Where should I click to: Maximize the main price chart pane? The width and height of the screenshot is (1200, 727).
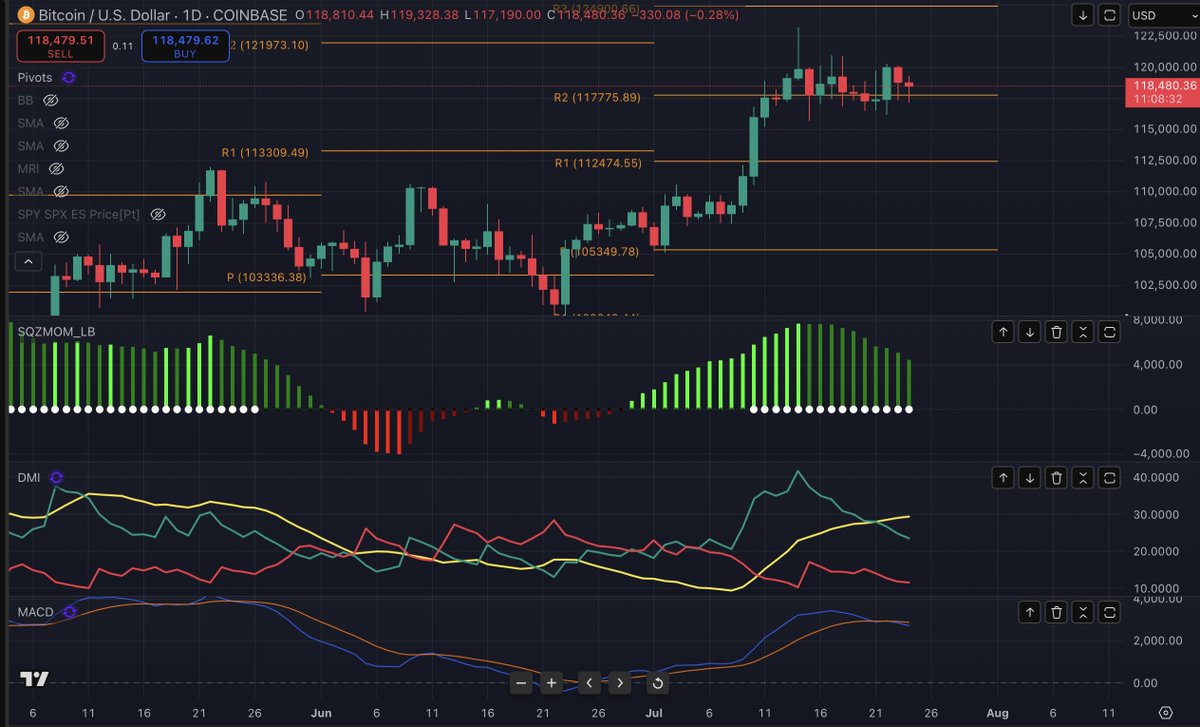1109,15
